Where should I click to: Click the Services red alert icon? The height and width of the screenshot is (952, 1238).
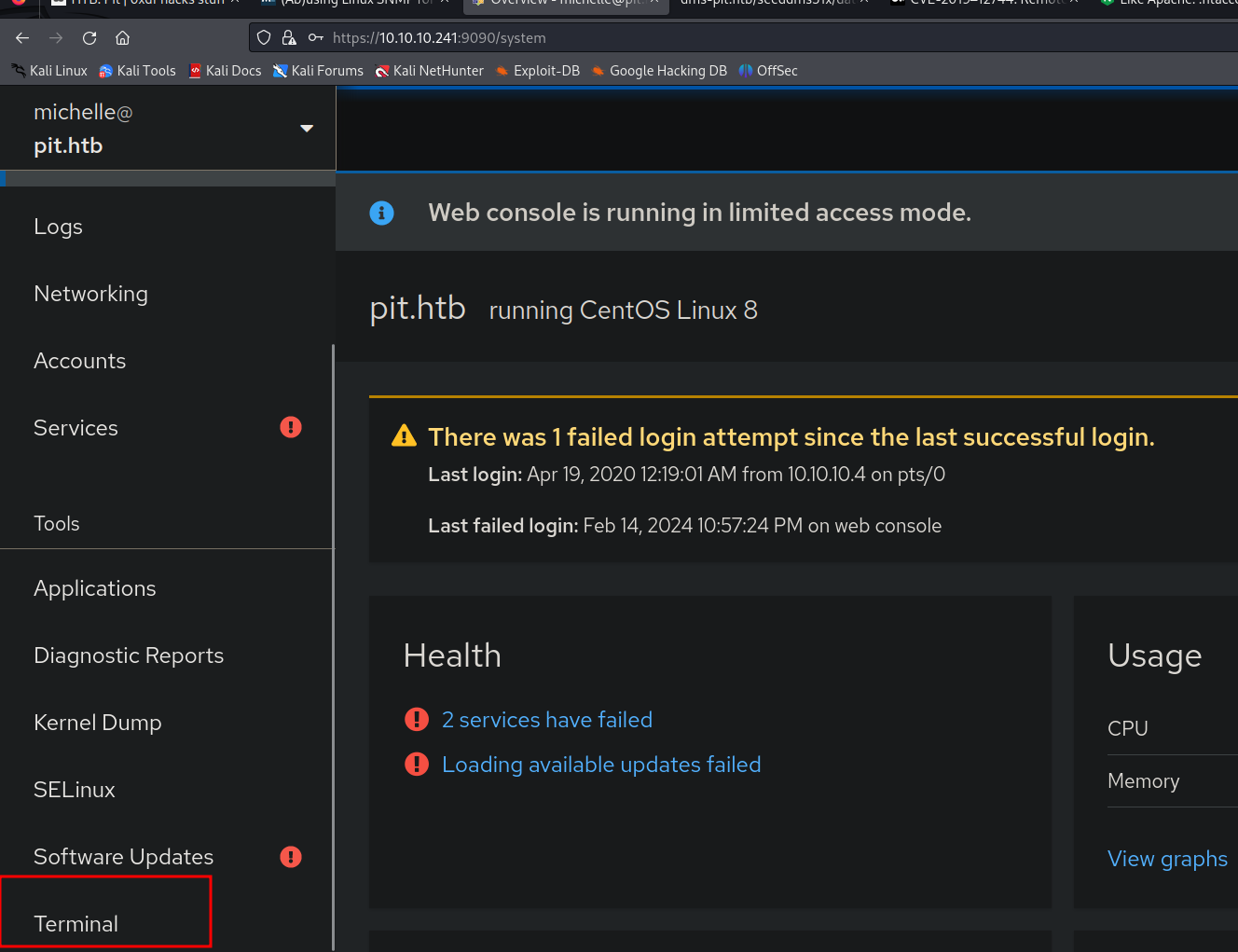pos(291,427)
